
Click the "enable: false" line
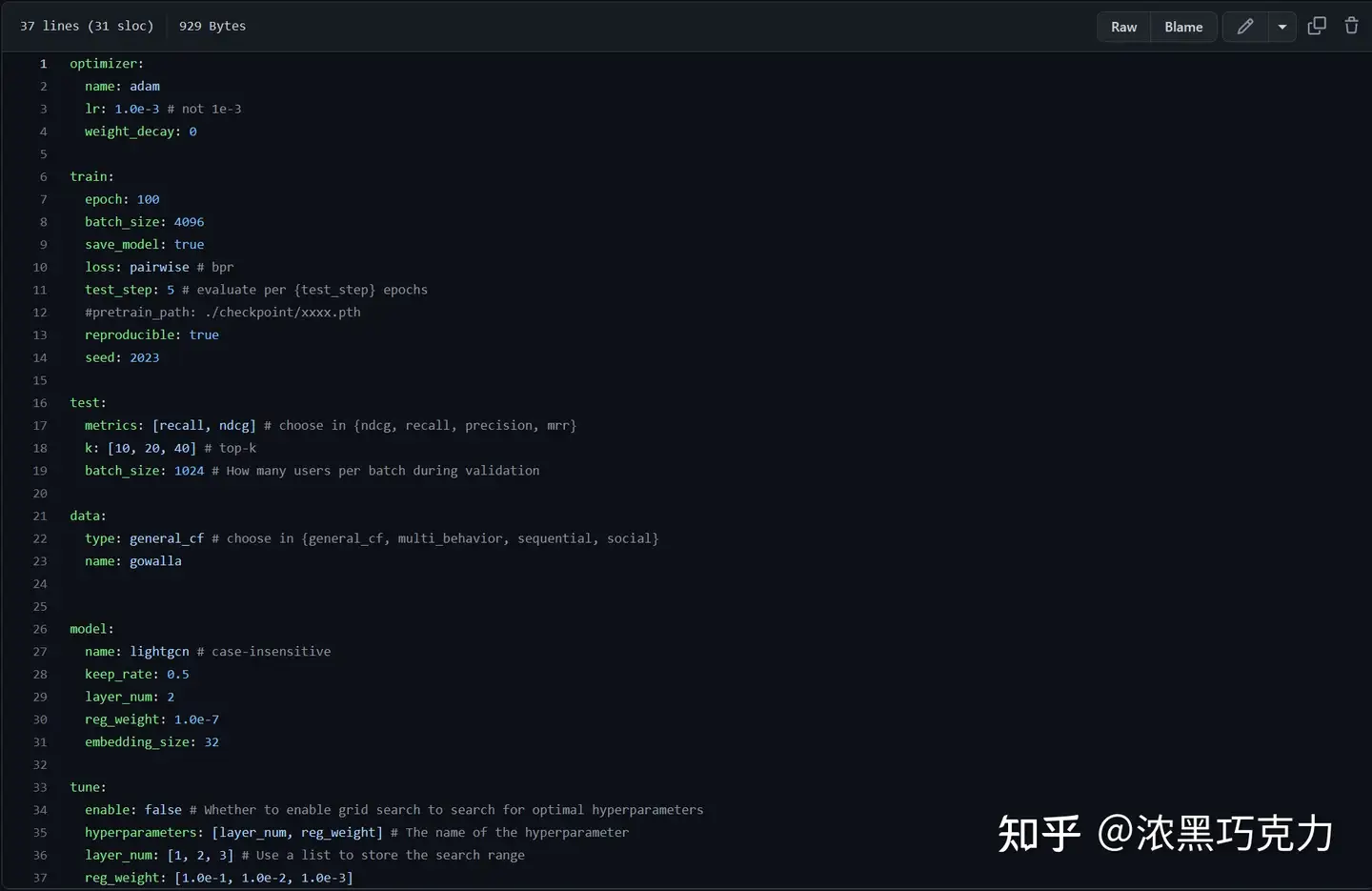click(133, 810)
